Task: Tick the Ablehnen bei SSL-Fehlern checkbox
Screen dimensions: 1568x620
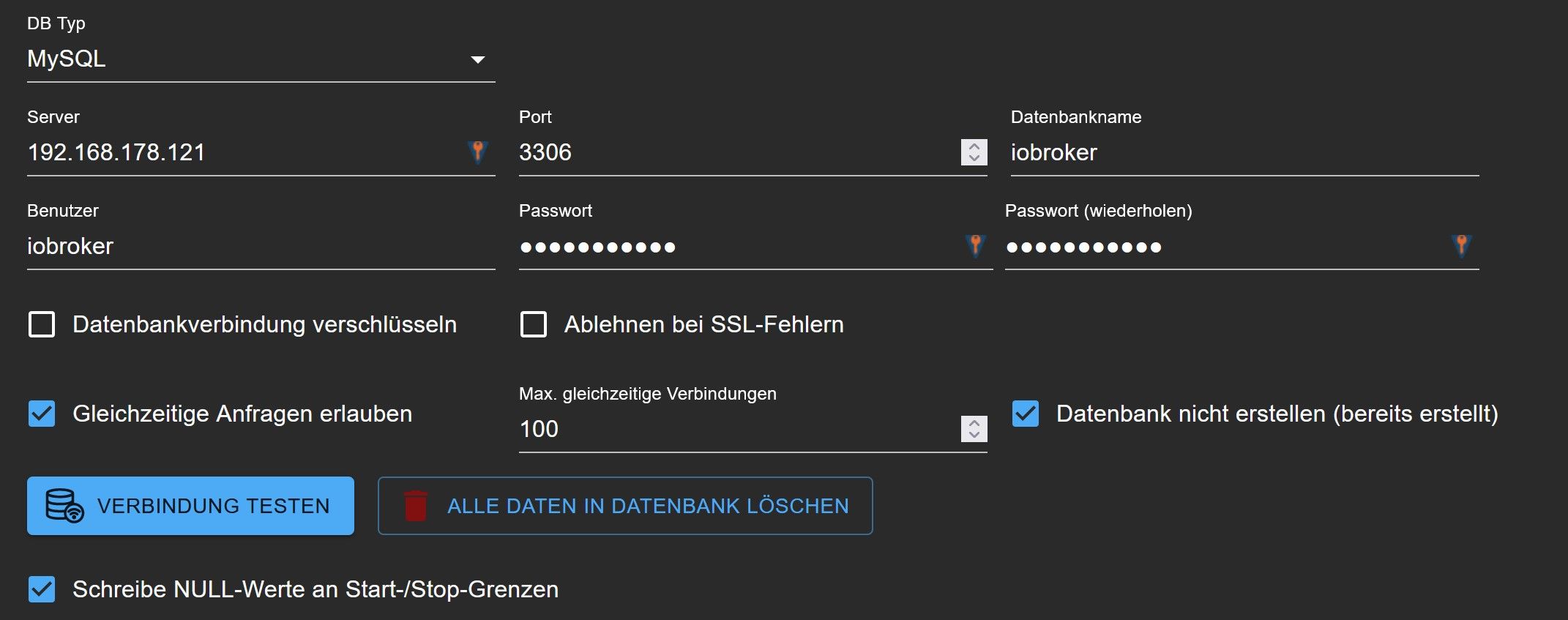Action: [534, 324]
